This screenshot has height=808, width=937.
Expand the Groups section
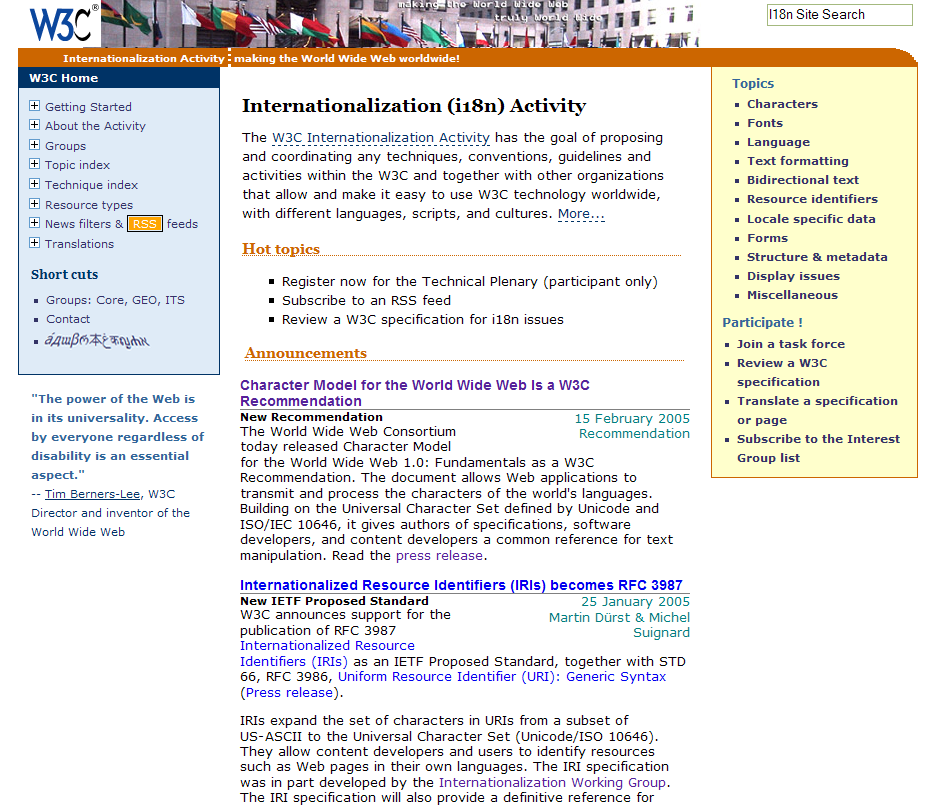coord(35,145)
